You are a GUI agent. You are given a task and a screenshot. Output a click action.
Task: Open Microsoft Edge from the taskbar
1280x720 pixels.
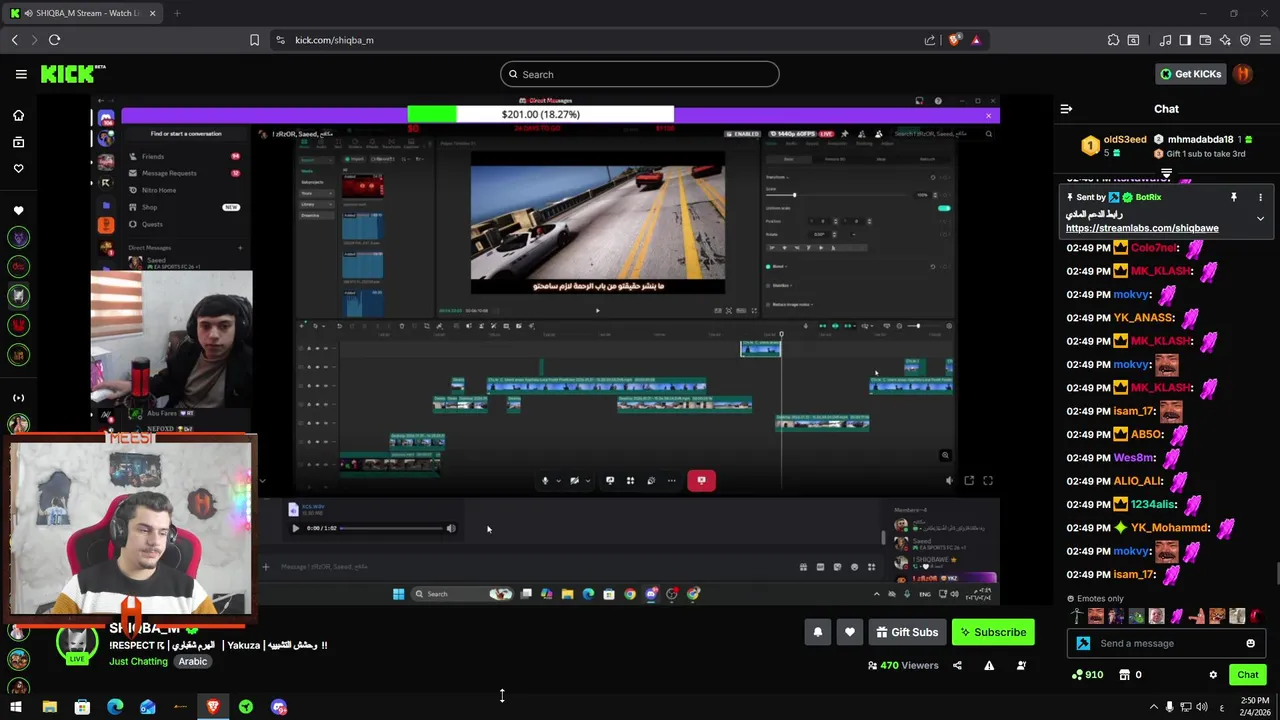click(x=115, y=707)
